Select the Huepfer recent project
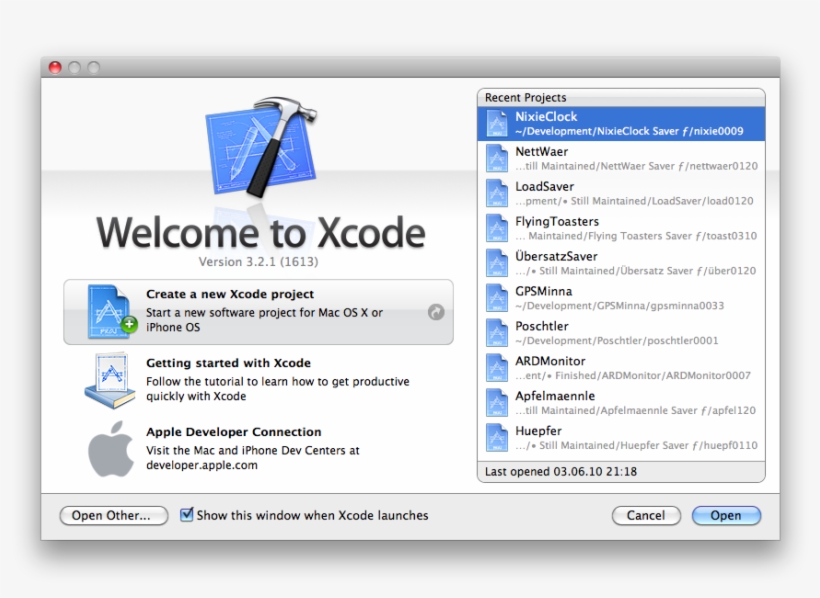 coord(621,438)
